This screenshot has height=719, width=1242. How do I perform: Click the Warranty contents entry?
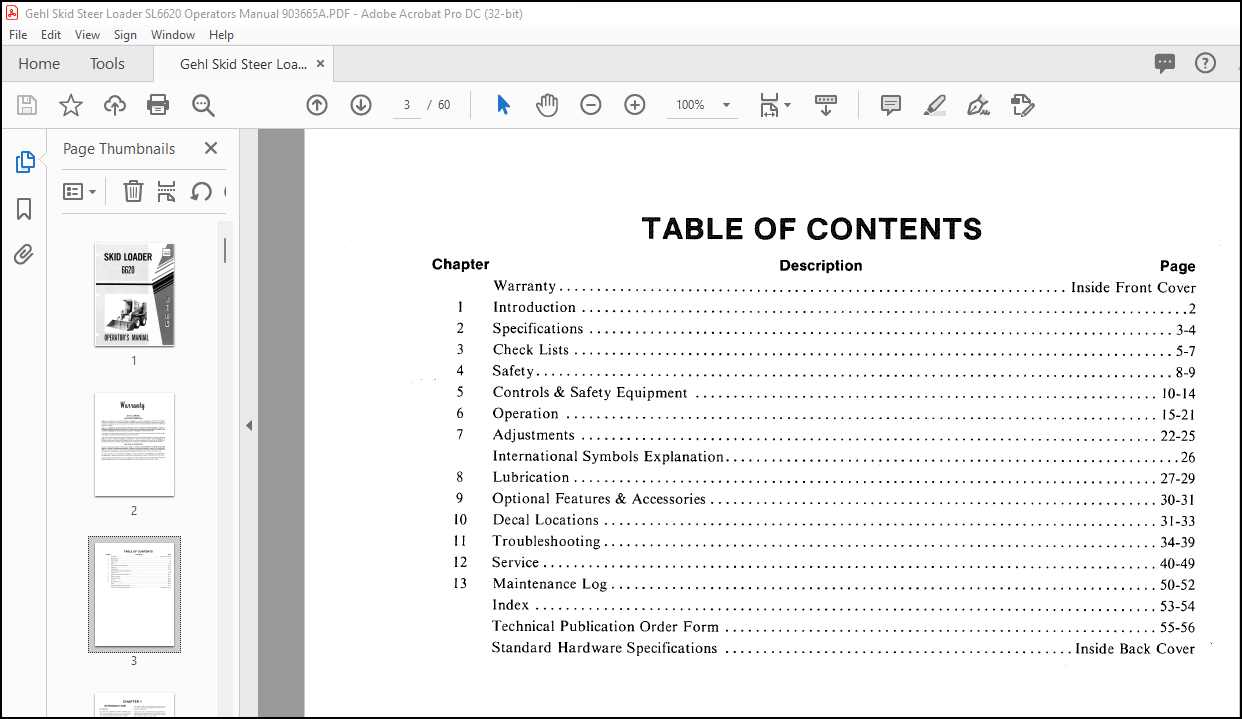(x=524, y=287)
